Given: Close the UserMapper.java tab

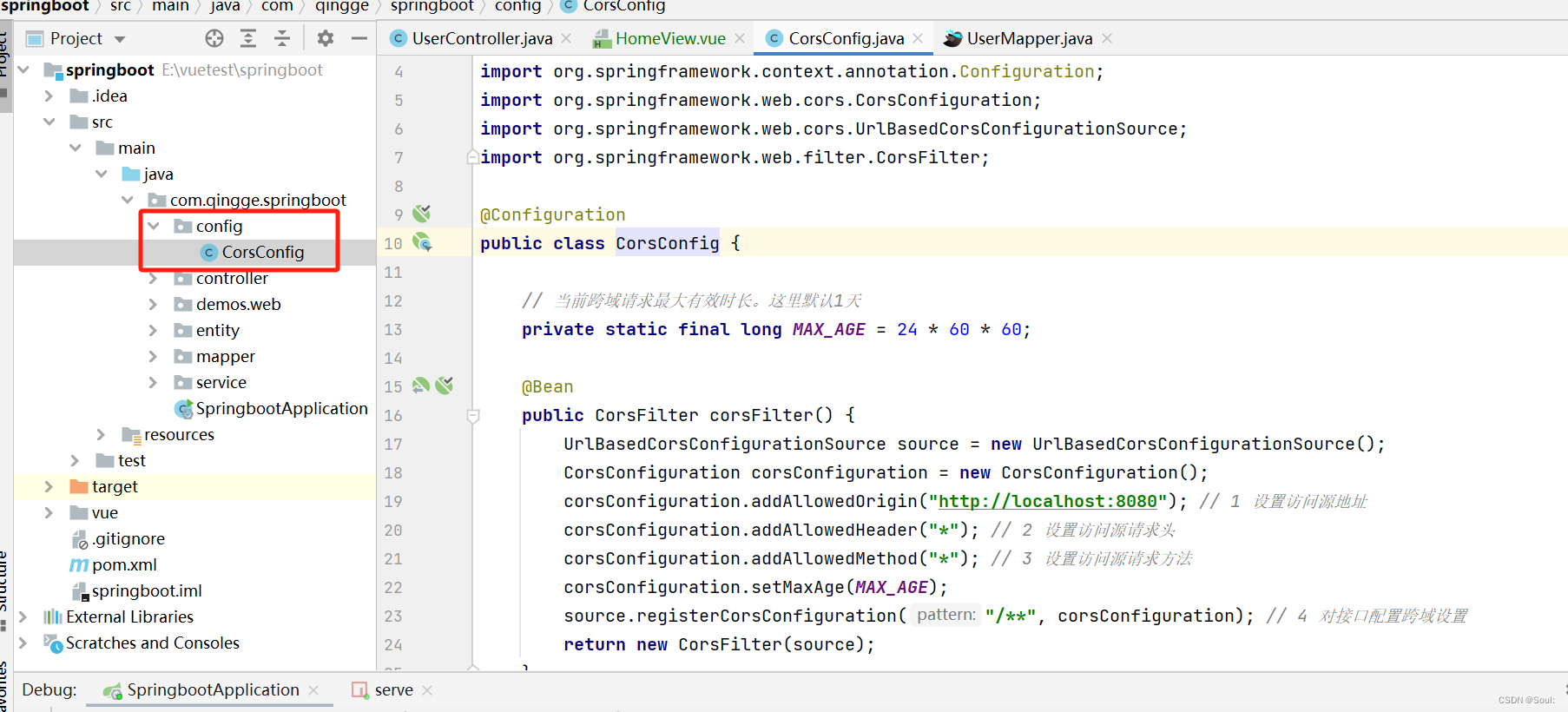Looking at the screenshot, I should pos(1107,38).
